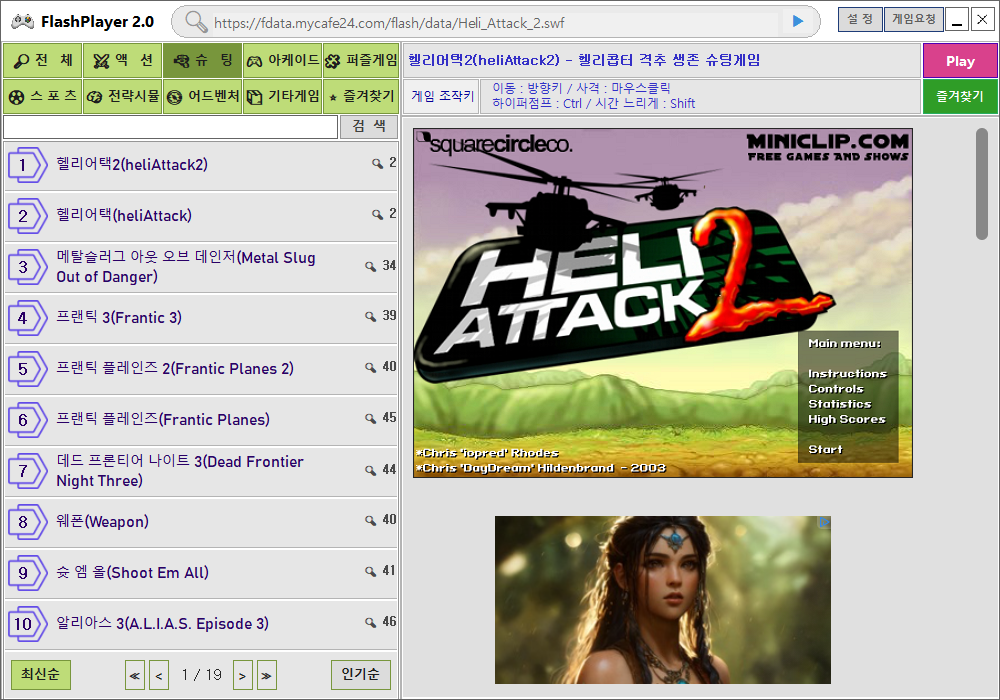Click the number 2 arrow badge icon
This screenshot has height=700, width=1000.
point(27,216)
